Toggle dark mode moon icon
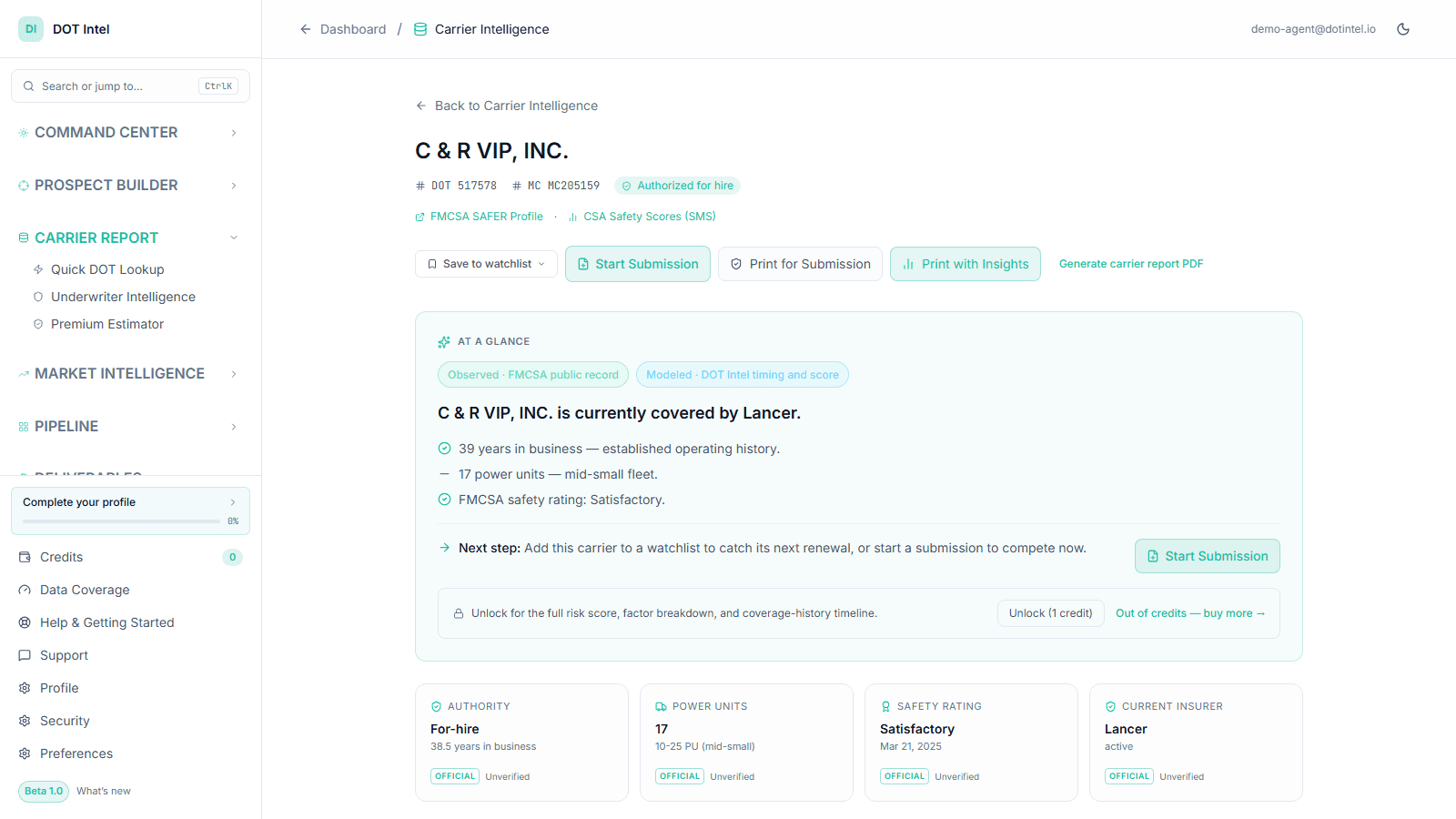Image resolution: width=1456 pixels, height=819 pixels. pyautogui.click(x=1403, y=29)
